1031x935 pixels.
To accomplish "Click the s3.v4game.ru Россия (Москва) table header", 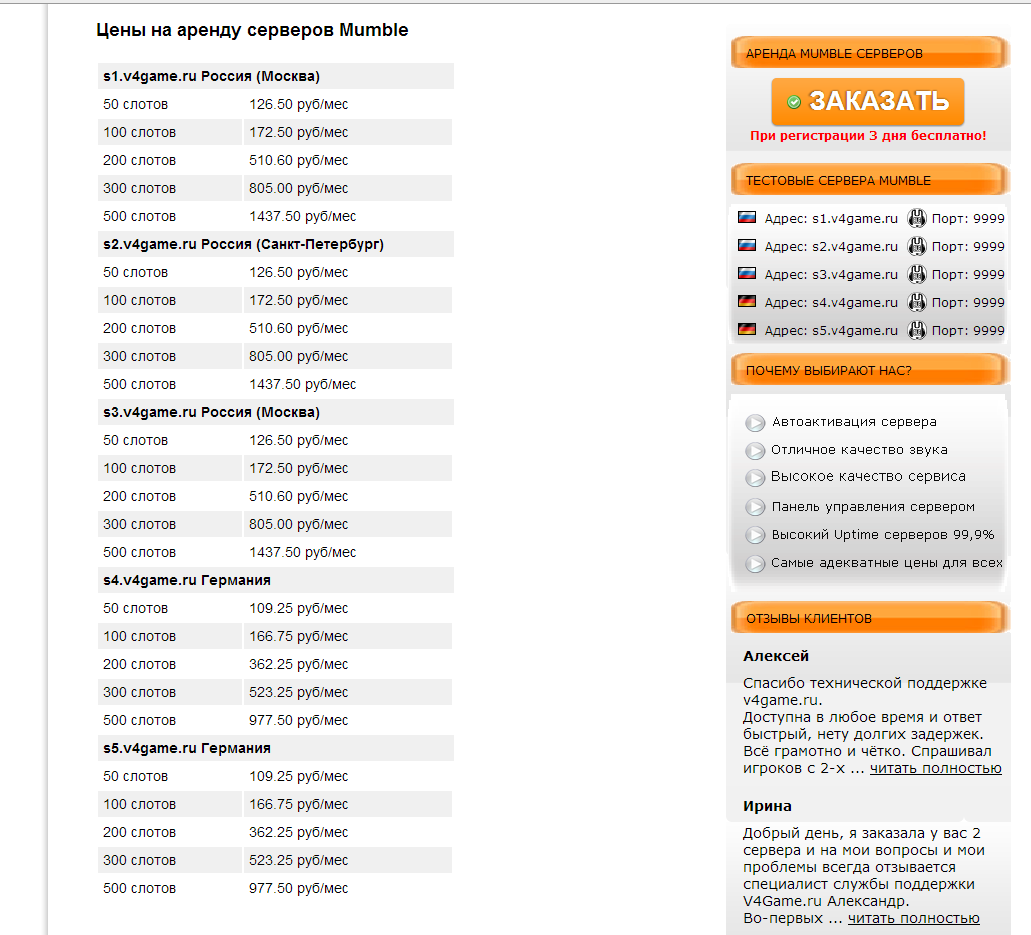I will point(276,412).
